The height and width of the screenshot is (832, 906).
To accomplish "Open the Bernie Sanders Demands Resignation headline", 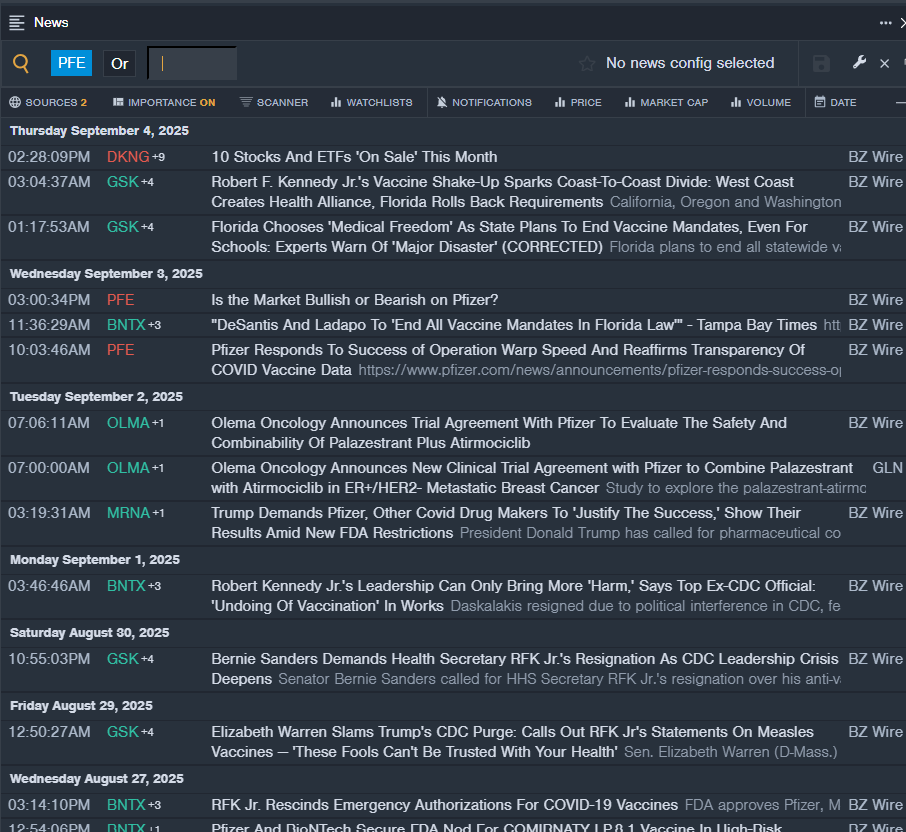I will [525, 668].
